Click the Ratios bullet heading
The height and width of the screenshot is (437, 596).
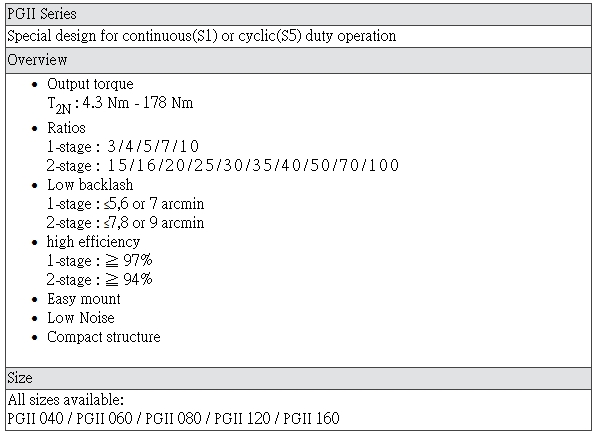(66, 128)
